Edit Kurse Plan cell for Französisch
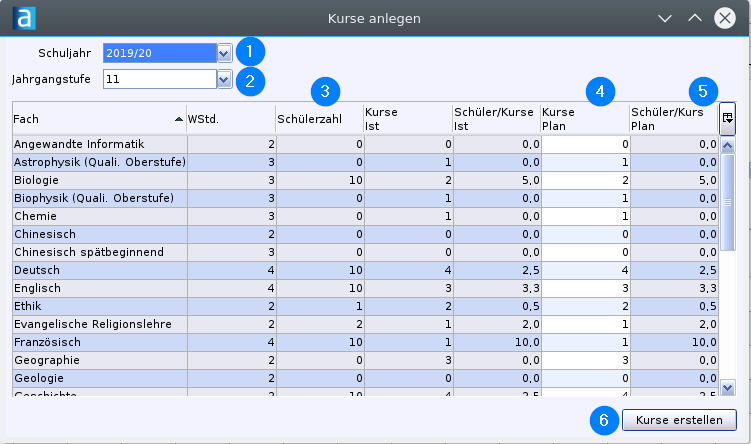The image size is (751, 444). click(586, 342)
